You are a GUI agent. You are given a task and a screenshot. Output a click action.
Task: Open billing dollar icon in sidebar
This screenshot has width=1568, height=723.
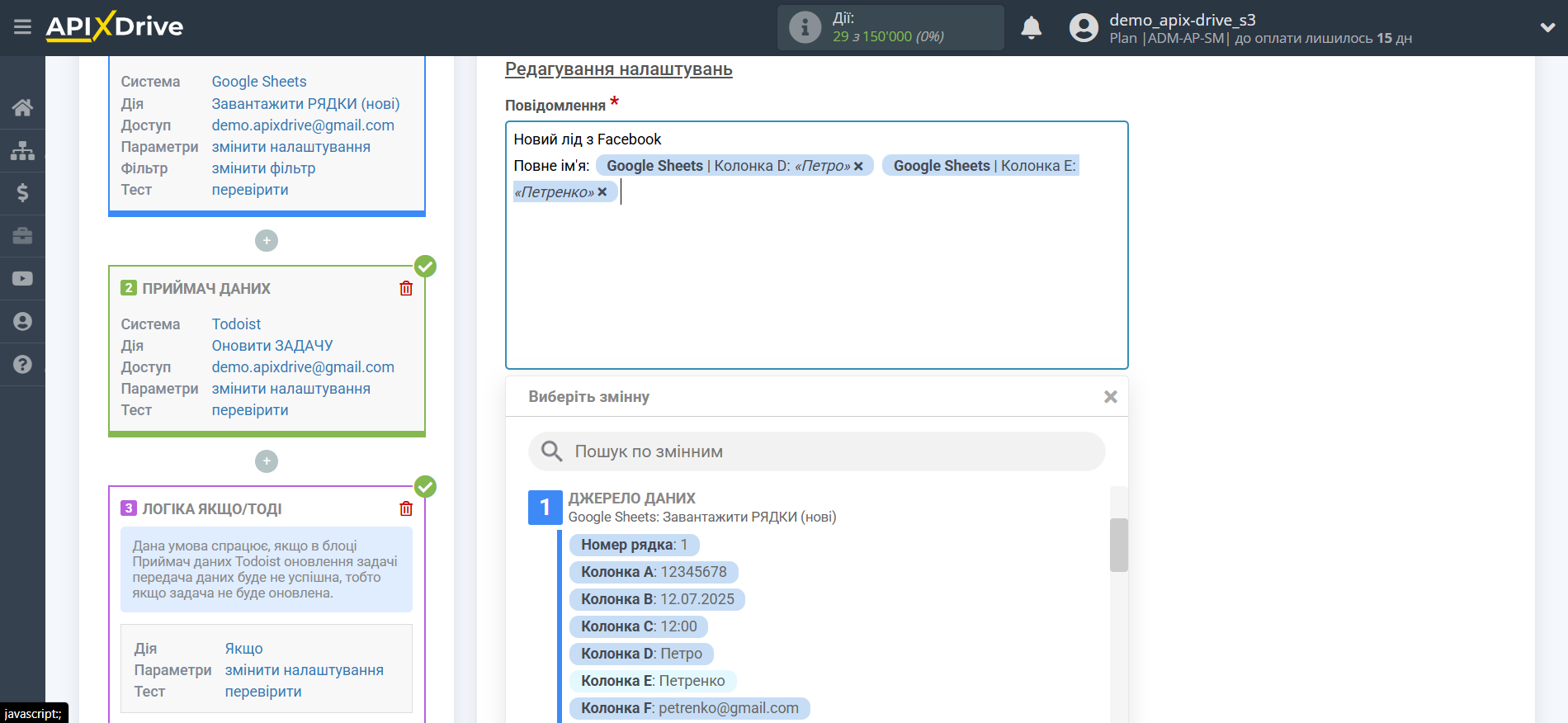[x=22, y=193]
